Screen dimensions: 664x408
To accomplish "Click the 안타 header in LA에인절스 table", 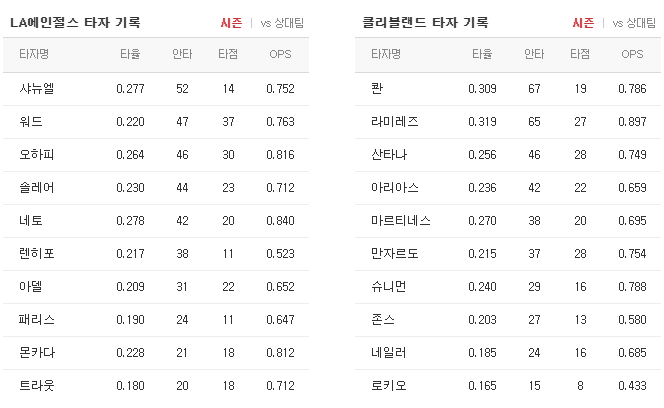I will (182, 54).
